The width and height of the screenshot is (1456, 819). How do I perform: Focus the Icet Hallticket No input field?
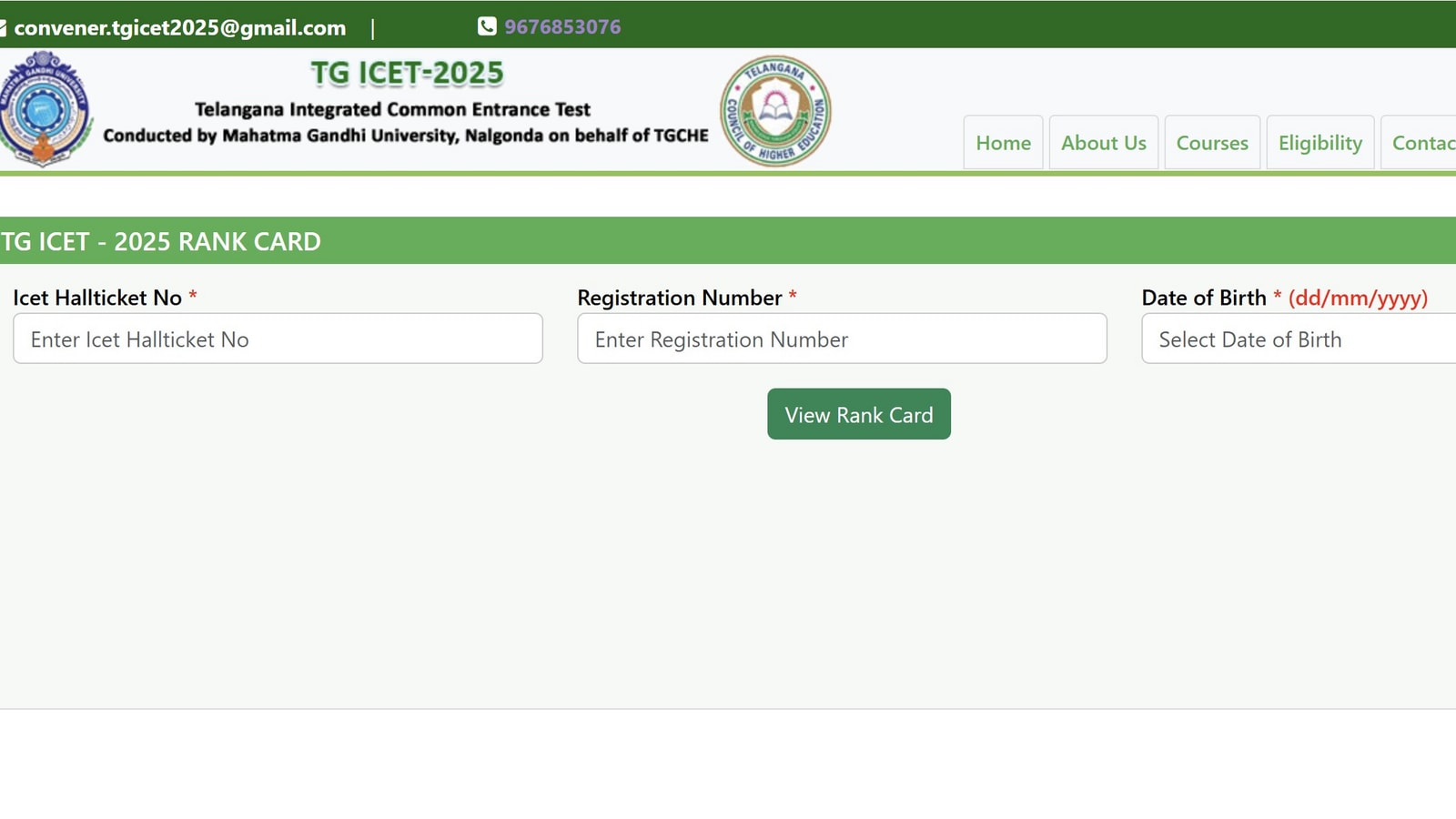point(278,339)
